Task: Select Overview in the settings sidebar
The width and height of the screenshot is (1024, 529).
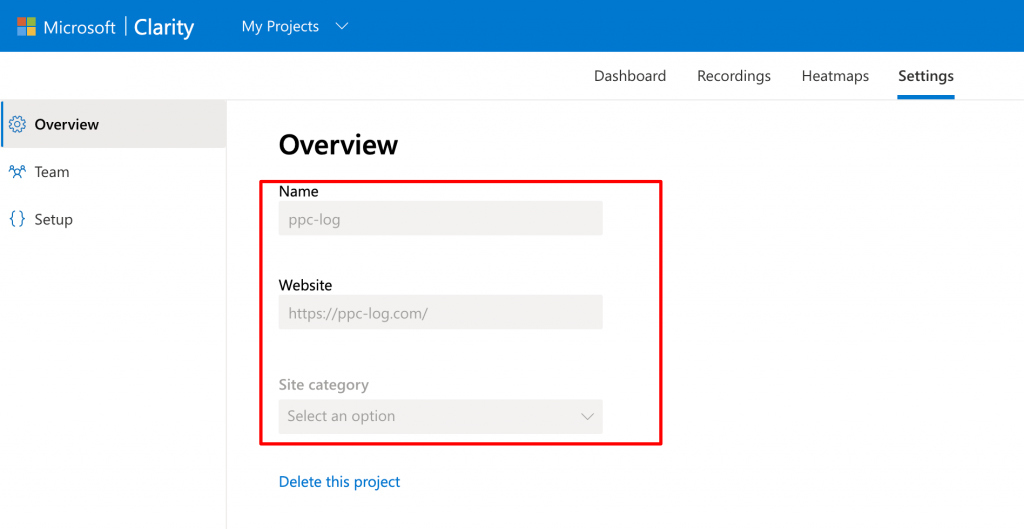Action: [x=114, y=124]
